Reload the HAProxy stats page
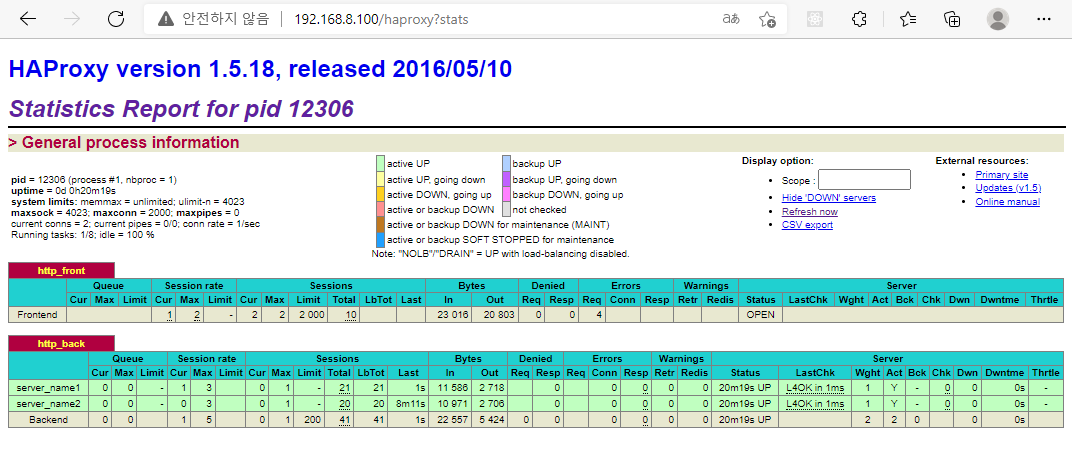The image size is (1072, 454). coord(116,19)
